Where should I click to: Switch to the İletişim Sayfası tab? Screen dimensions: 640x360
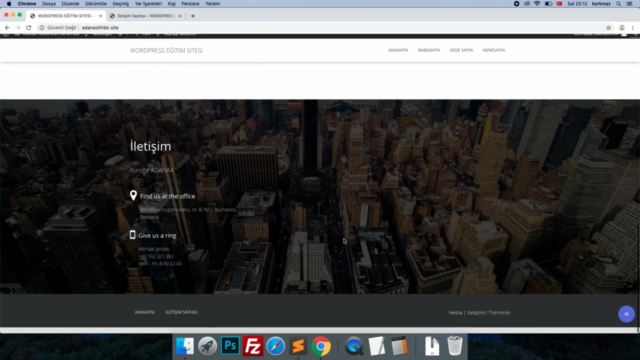coord(146,16)
